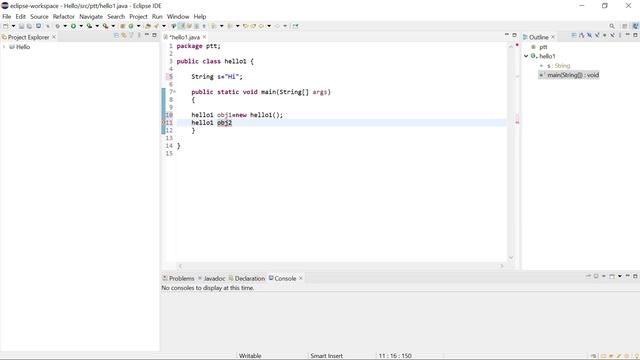Toggle Hide Fields in Outline toolbar

point(589,36)
